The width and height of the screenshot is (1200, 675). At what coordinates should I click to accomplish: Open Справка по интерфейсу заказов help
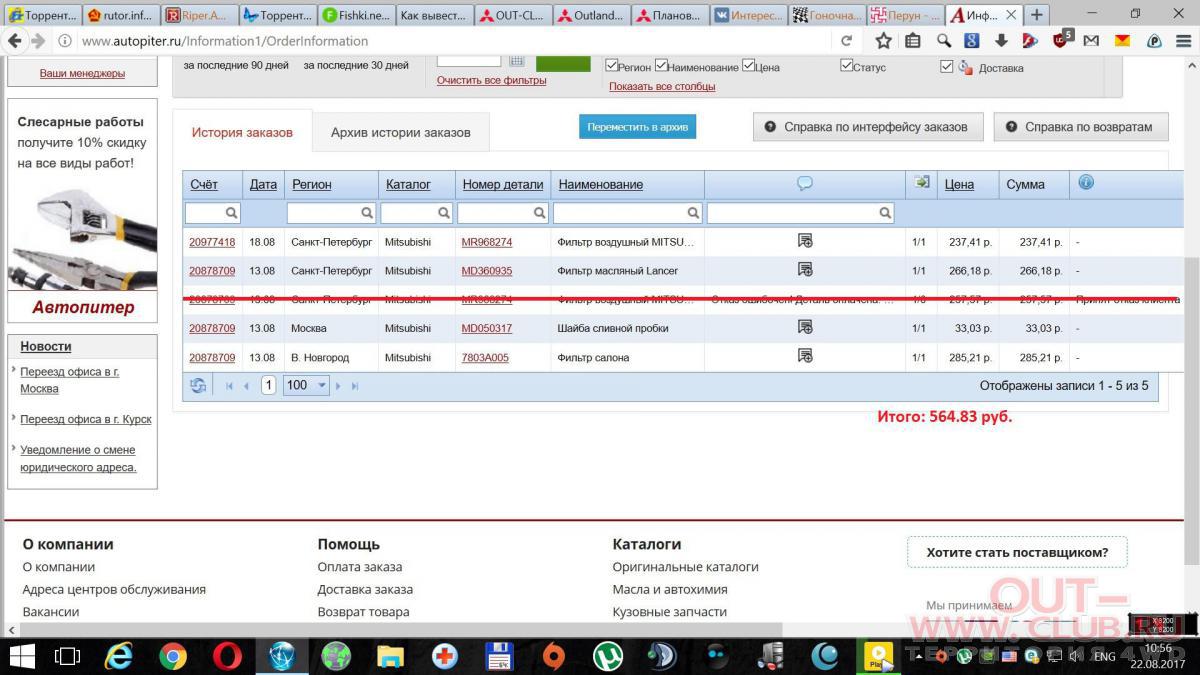[867, 127]
